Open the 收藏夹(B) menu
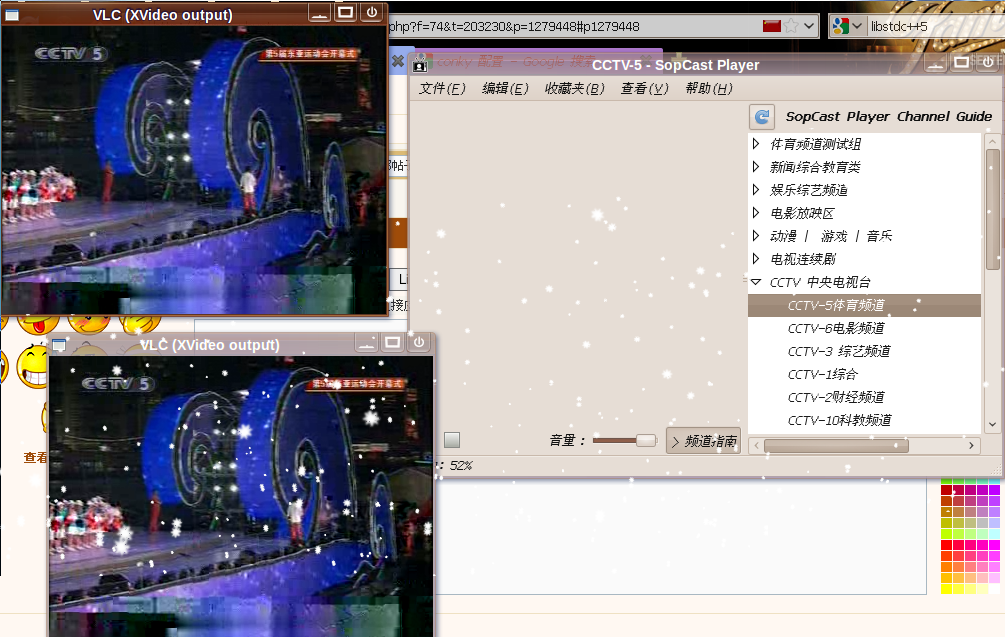1005x637 pixels. click(x=575, y=88)
